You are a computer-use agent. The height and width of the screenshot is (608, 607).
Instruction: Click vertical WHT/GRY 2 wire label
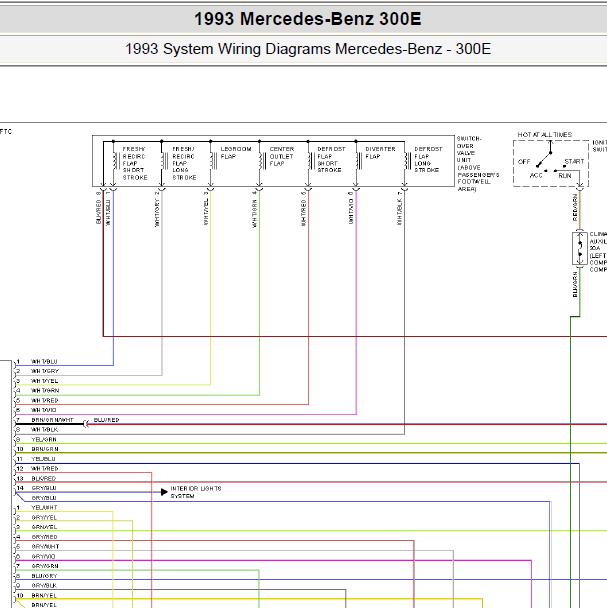point(157,209)
